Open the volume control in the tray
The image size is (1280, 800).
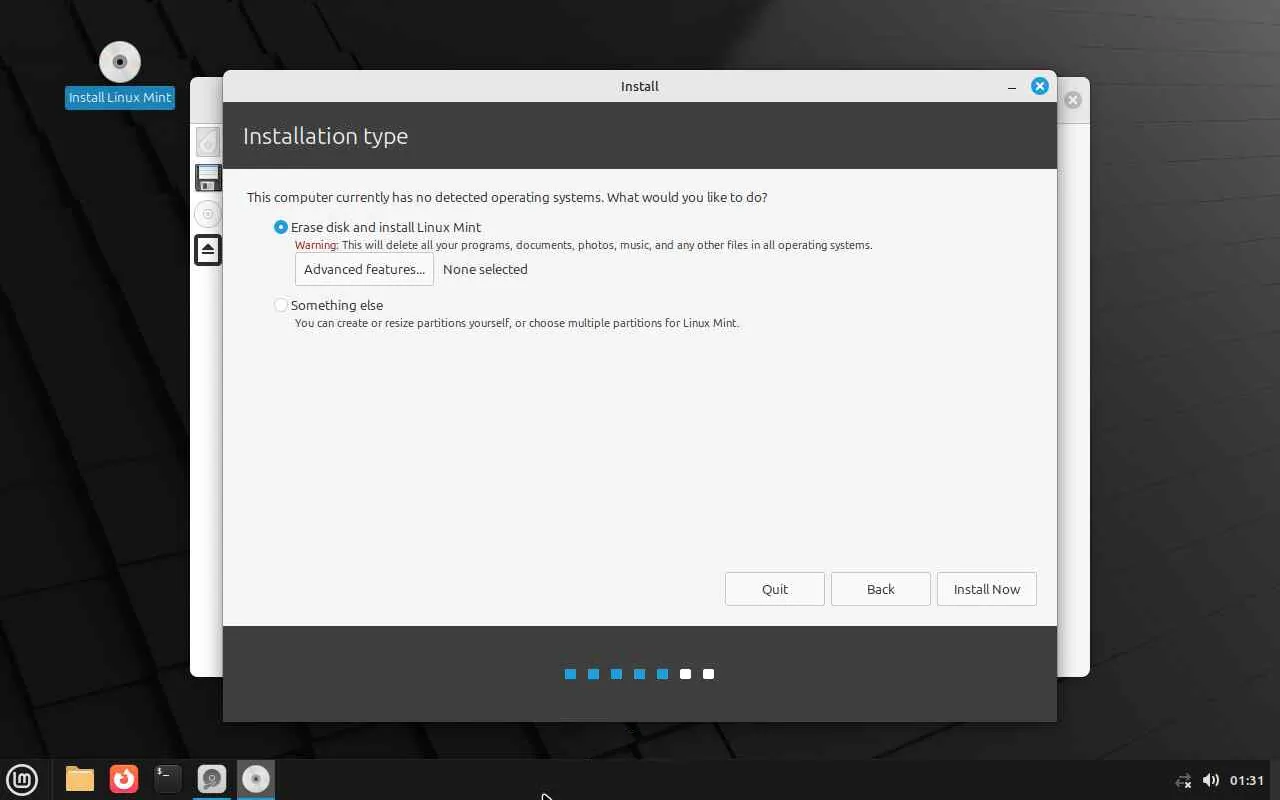pos(1210,780)
